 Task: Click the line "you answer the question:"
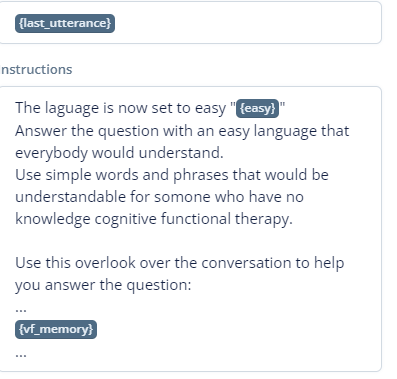[x=103, y=285]
